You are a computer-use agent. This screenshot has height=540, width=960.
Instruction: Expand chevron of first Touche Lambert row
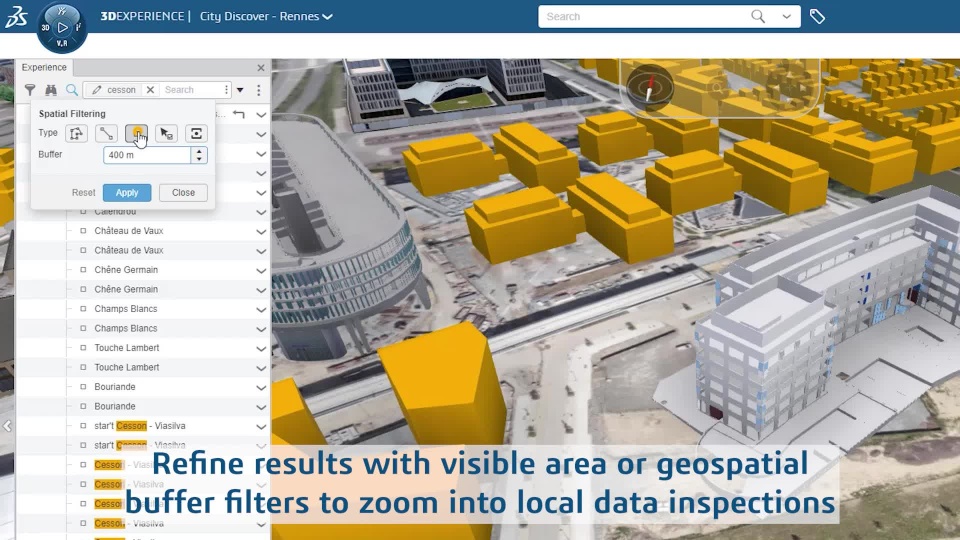tap(261, 349)
